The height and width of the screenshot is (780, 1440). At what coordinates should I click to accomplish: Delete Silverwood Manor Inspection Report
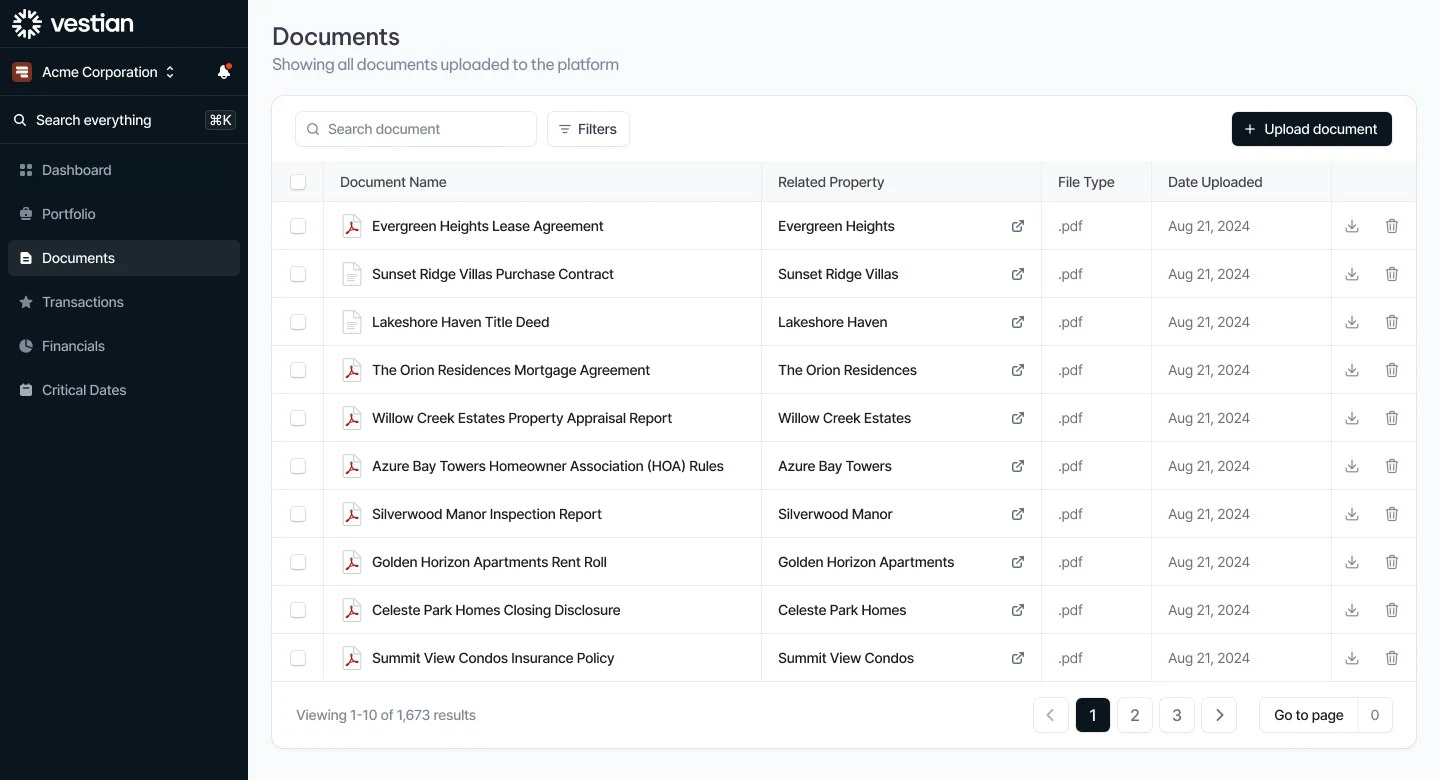tap(1392, 514)
